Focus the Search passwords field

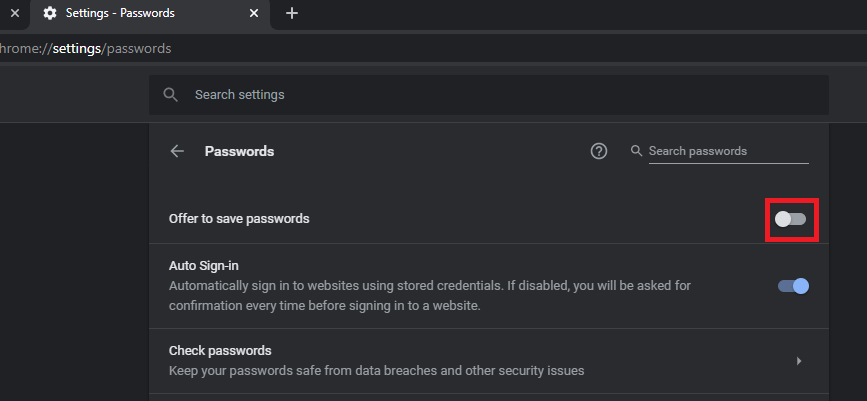tap(727, 151)
